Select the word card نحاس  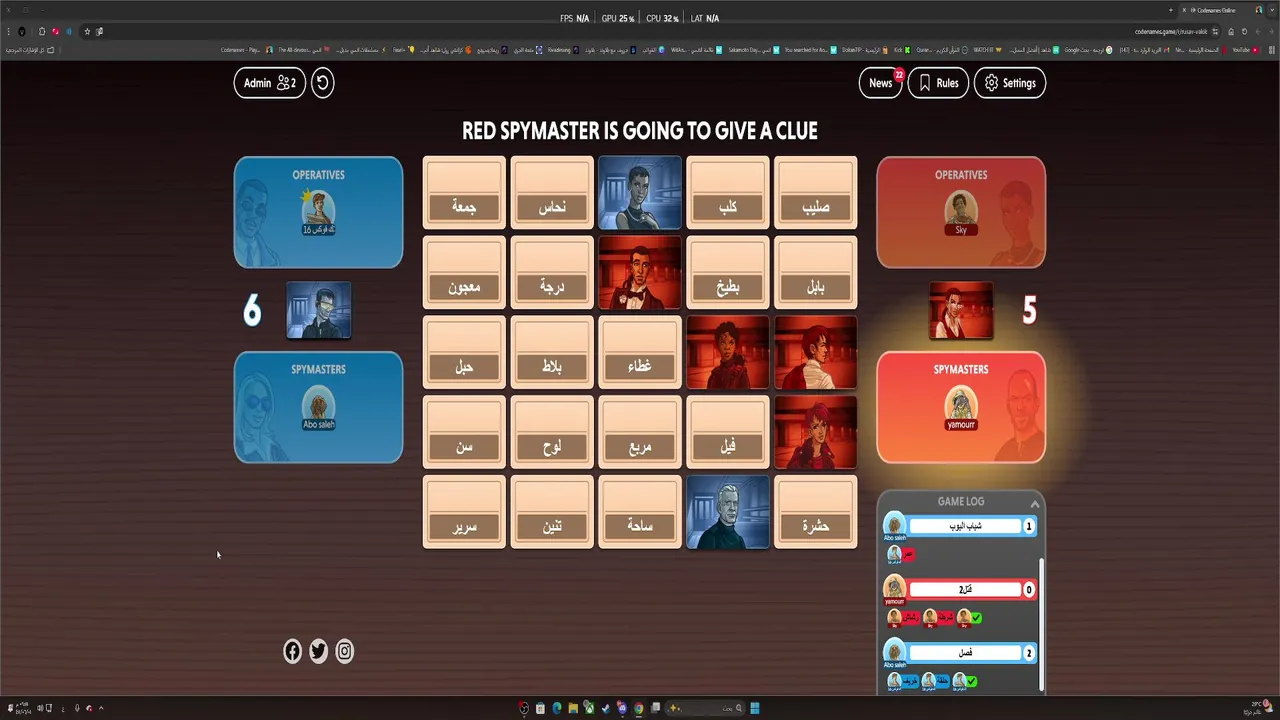(x=552, y=193)
